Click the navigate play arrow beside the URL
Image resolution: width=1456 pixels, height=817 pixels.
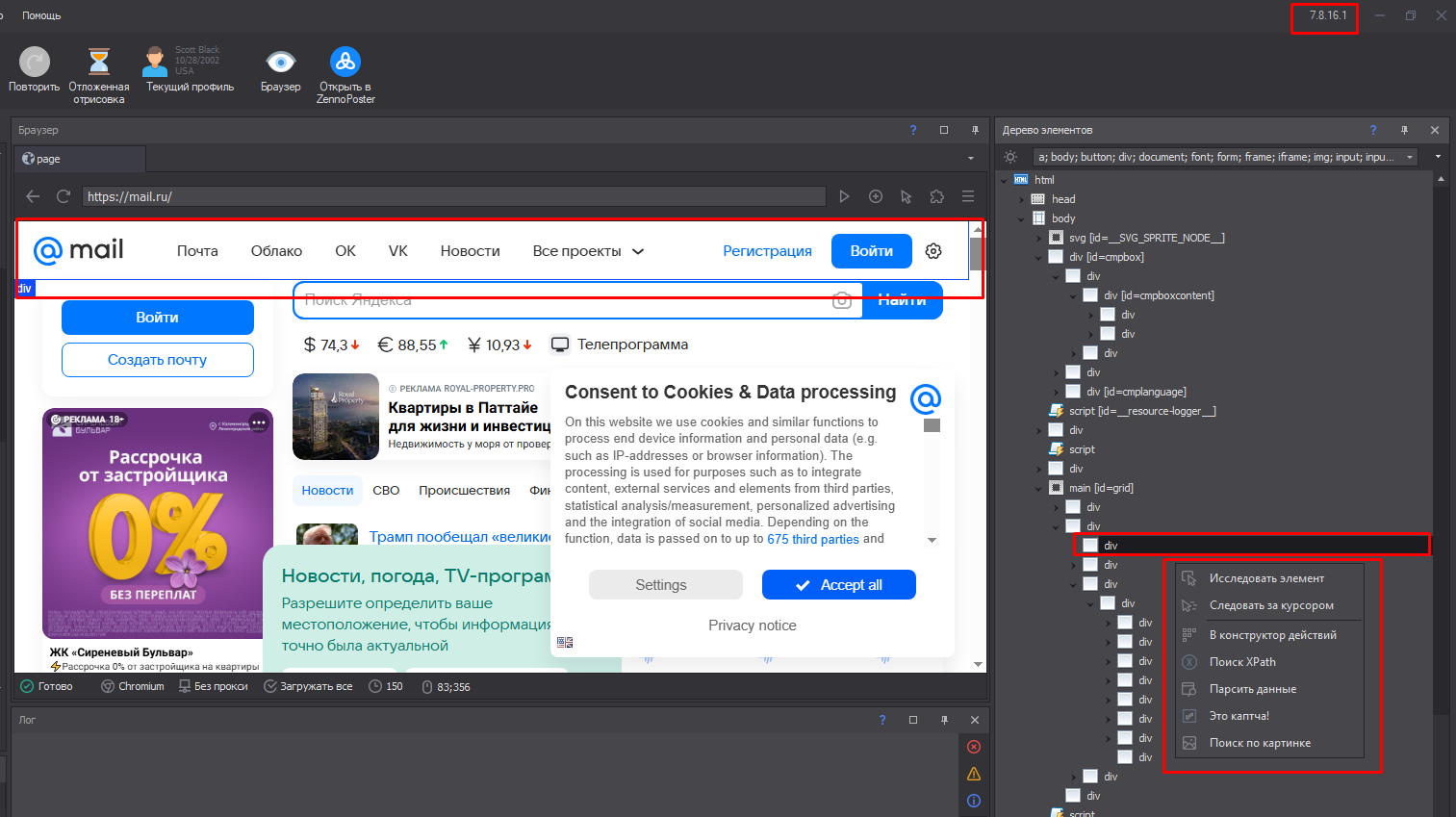point(844,196)
